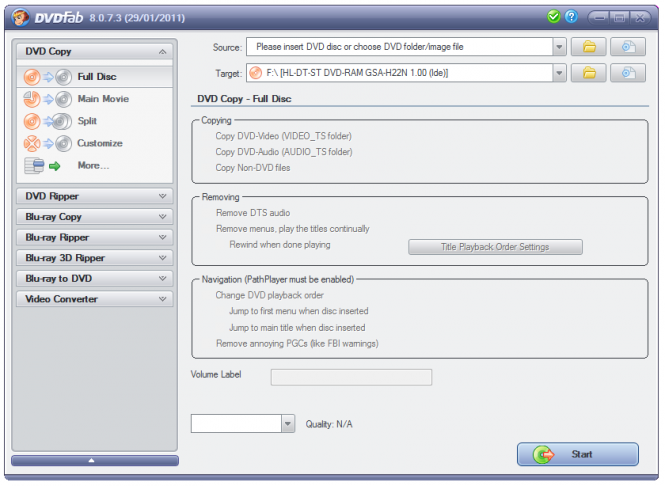Select Full Disc mode
665x486 pixels.
pos(95,77)
